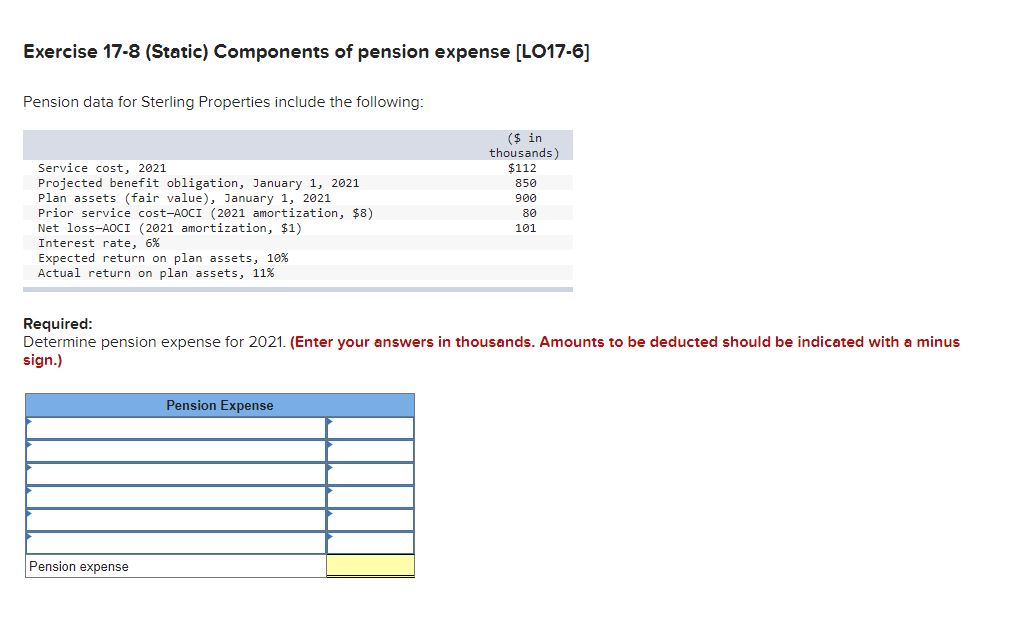Click the fifth row amount input cell
Screen dimensions: 1022x621
point(370,519)
